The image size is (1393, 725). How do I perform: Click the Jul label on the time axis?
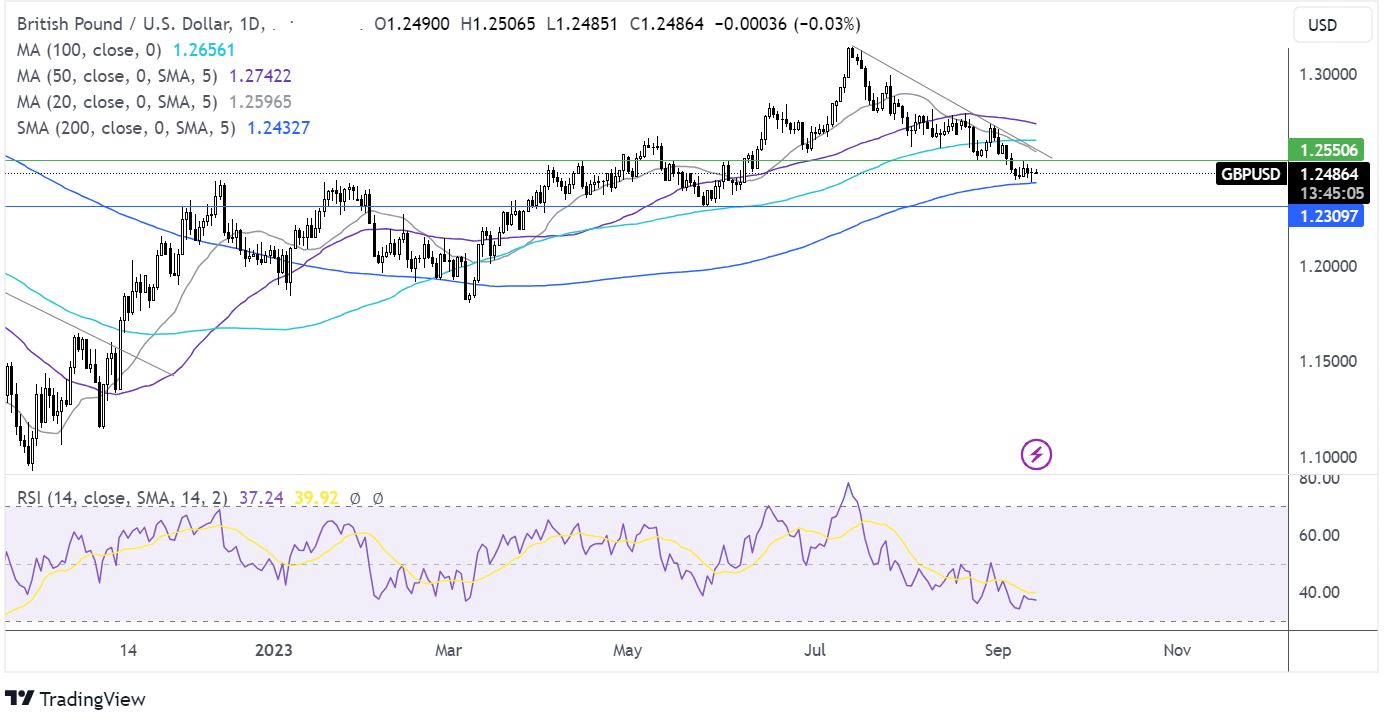click(x=816, y=651)
